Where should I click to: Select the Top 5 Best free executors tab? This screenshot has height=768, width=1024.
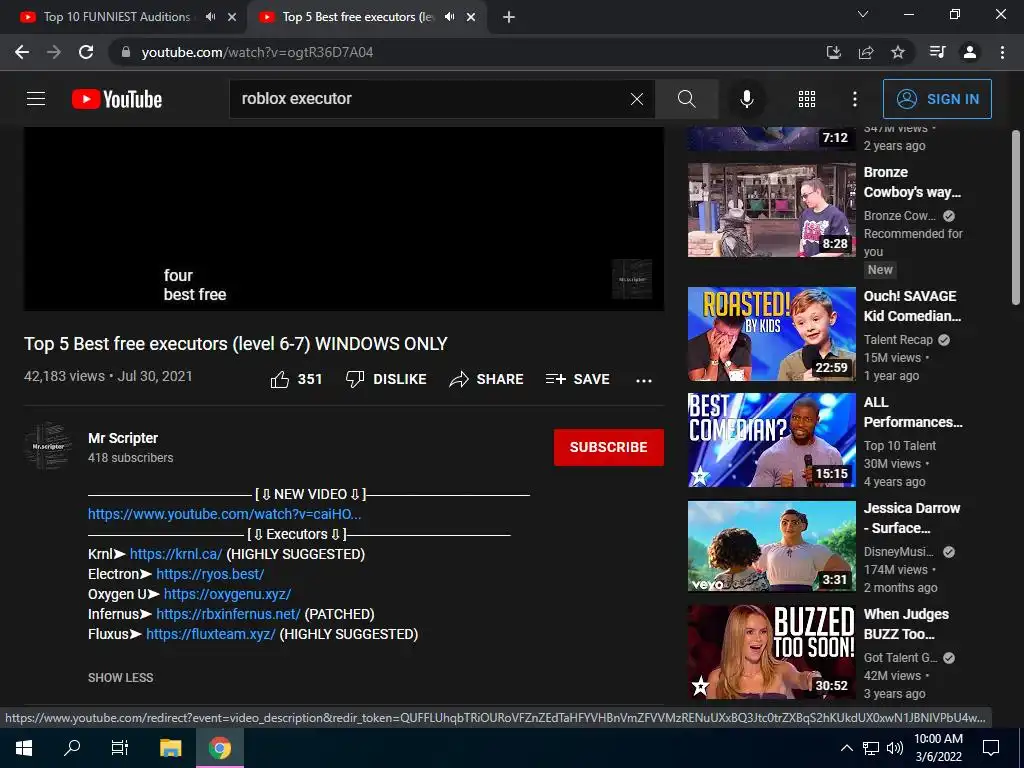pyautogui.click(x=358, y=17)
